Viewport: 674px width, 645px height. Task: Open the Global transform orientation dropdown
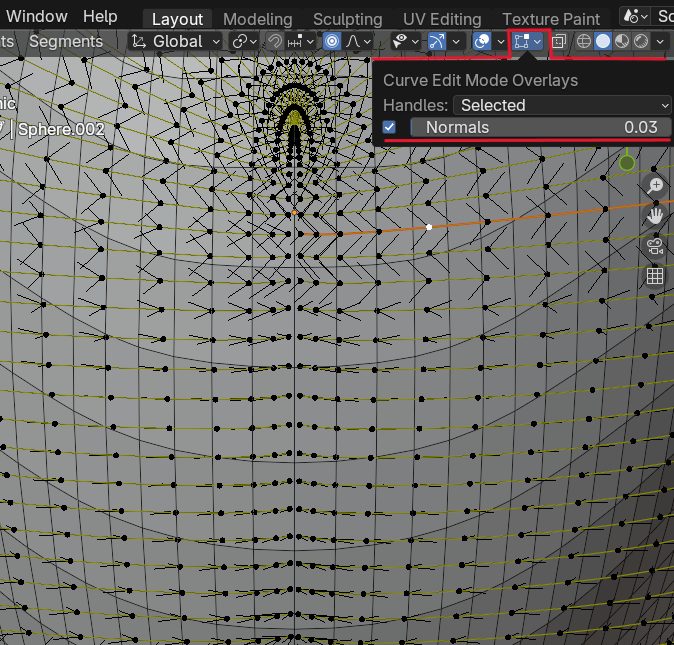coord(177,41)
